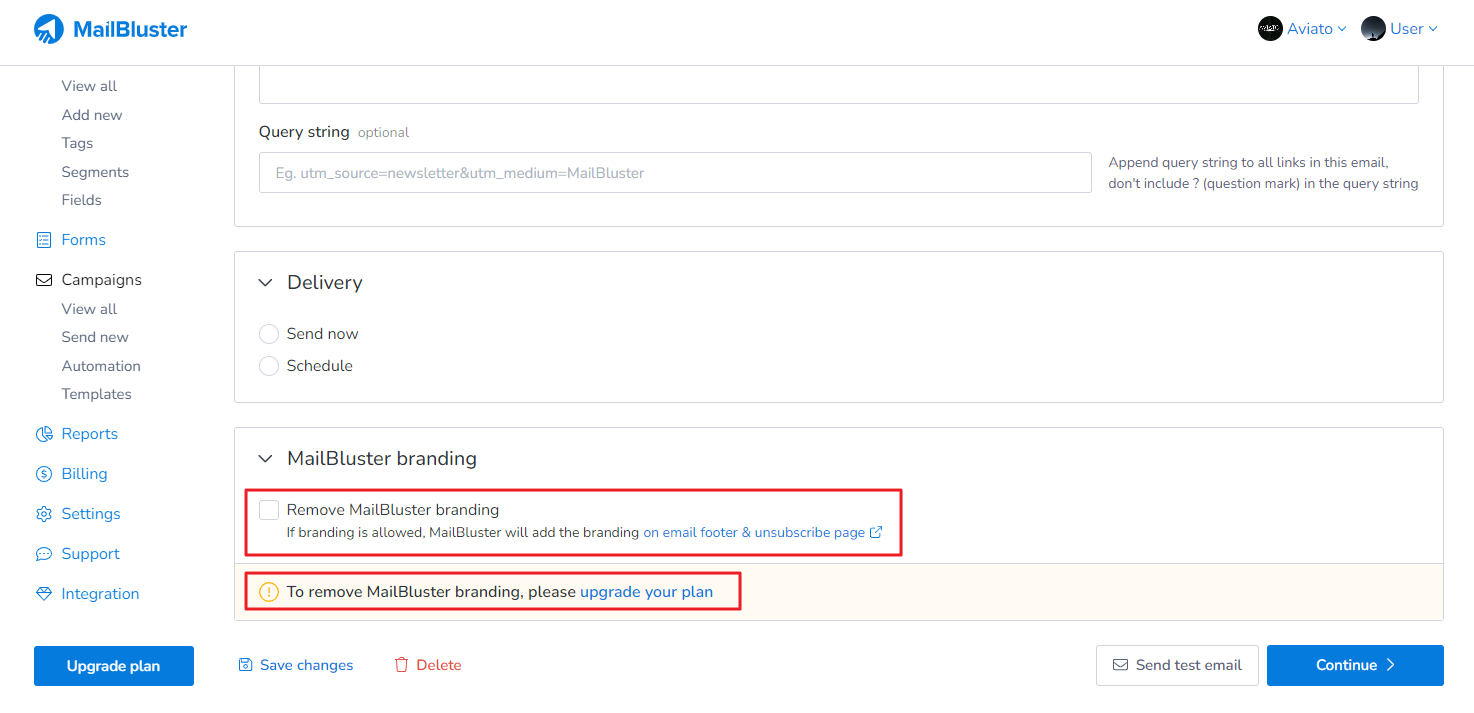Follow the upgrade your plan link
Image resolution: width=1474 pixels, height=713 pixels.
click(646, 592)
